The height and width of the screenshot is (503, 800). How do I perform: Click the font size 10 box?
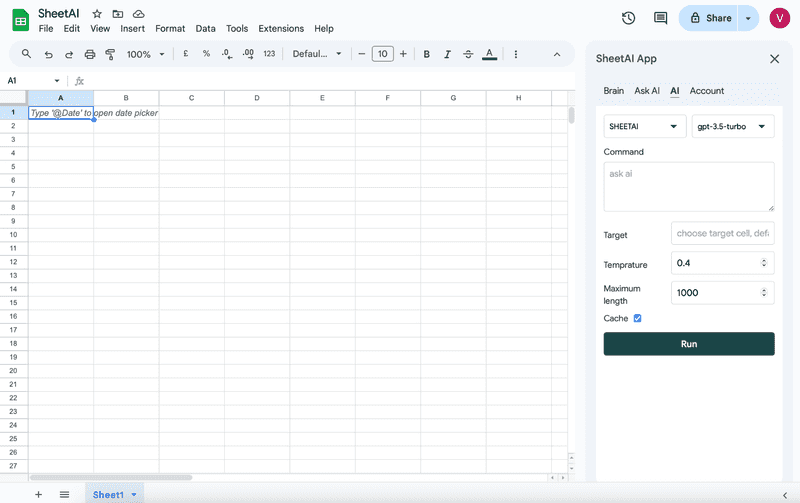pos(383,54)
